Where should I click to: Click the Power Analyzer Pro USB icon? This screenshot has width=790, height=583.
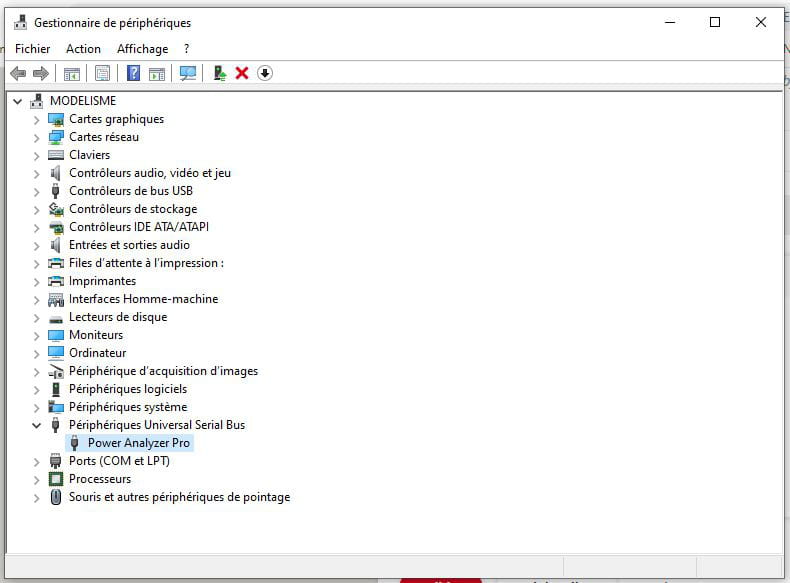(x=75, y=443)
